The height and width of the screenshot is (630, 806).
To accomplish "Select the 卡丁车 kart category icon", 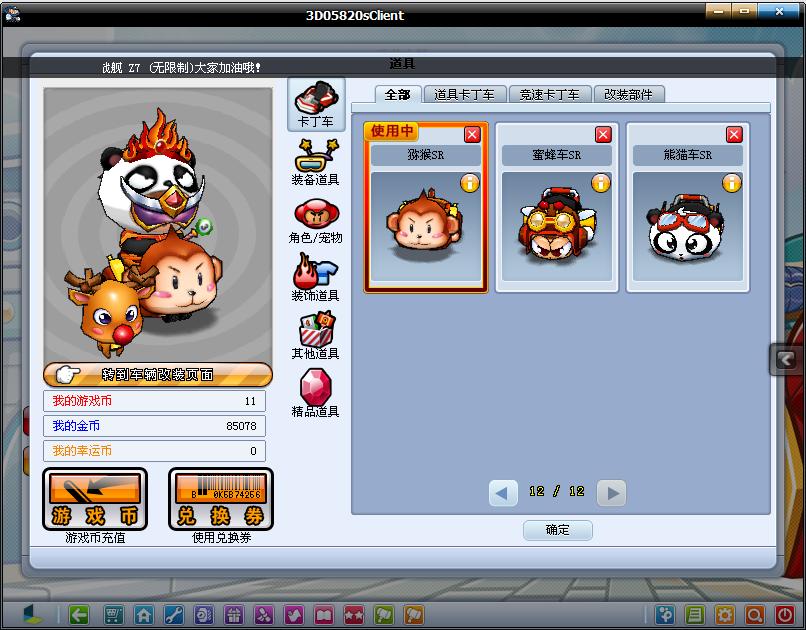I will [316, 104].
